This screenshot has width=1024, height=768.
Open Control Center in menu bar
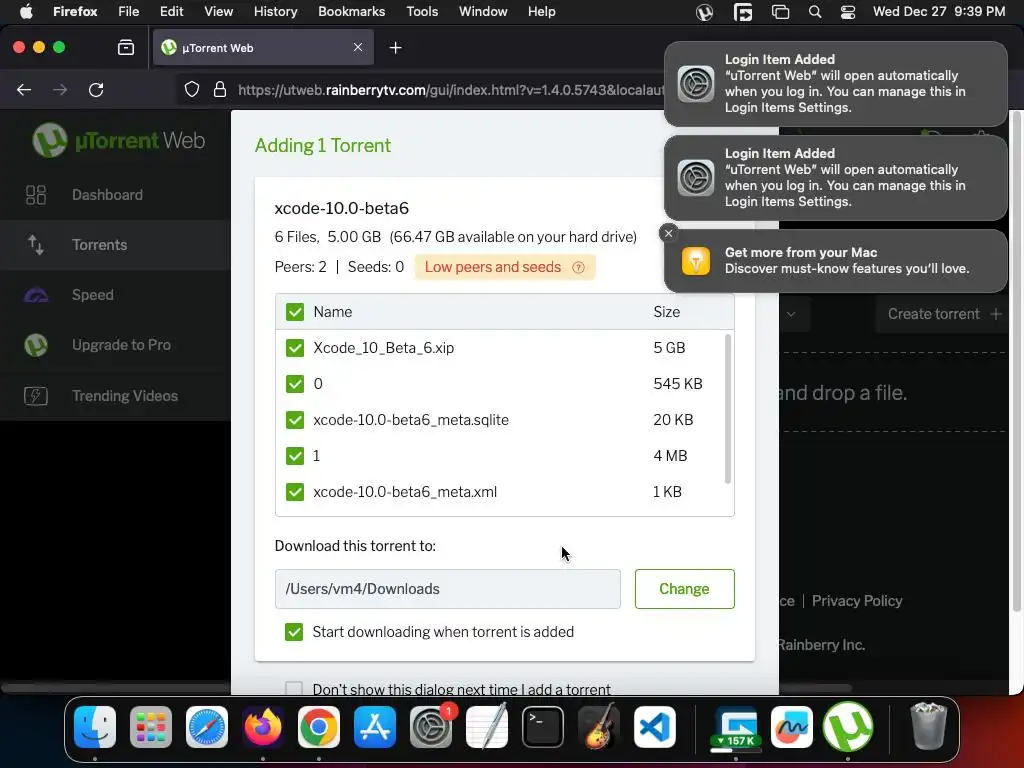pyautogui.click(x=848, y=11)
